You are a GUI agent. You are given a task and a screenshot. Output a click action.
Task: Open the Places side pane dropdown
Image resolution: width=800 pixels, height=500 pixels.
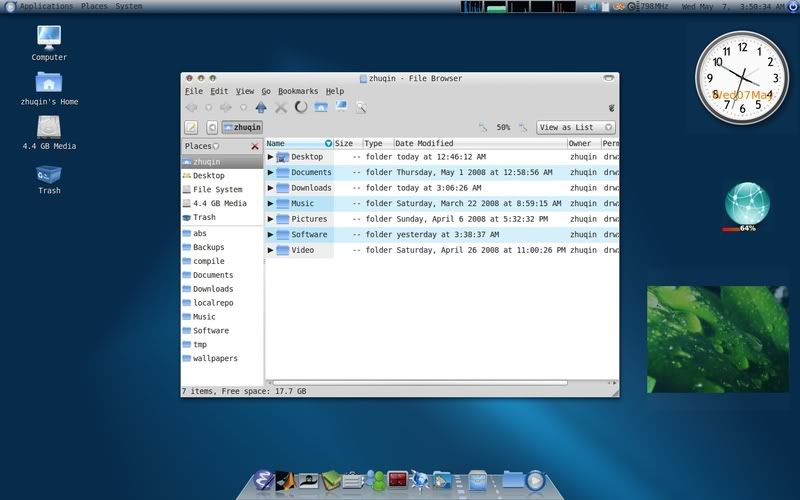coord(202,146)
